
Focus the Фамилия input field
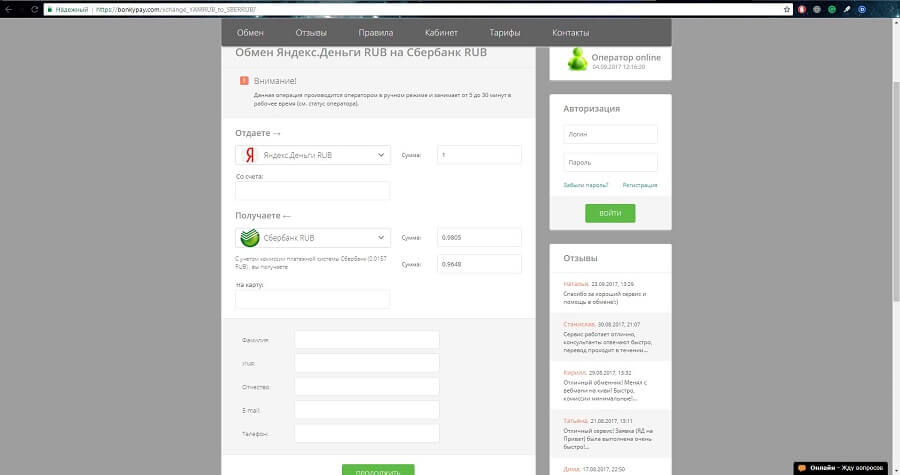[x=367, y=340]
